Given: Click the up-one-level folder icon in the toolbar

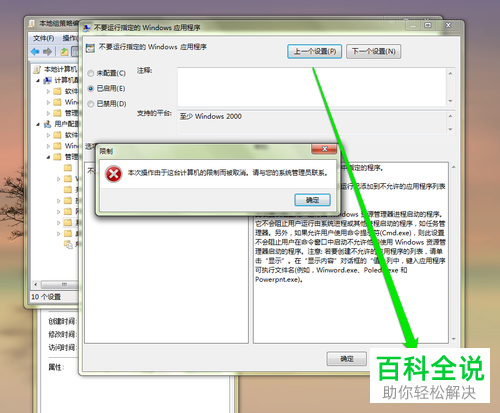Looking at the screenshot, I should click(64, 51).
